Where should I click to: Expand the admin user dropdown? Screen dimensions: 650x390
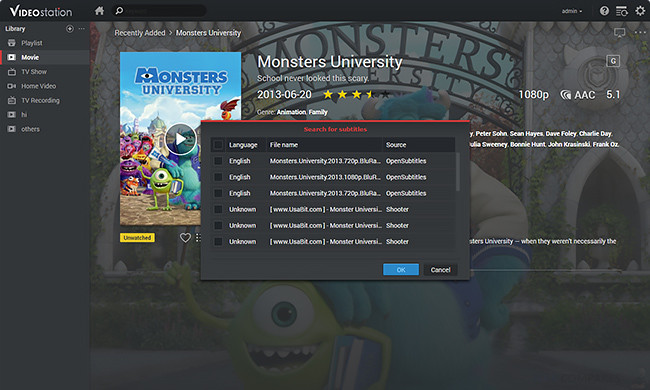tap(572, 11)
